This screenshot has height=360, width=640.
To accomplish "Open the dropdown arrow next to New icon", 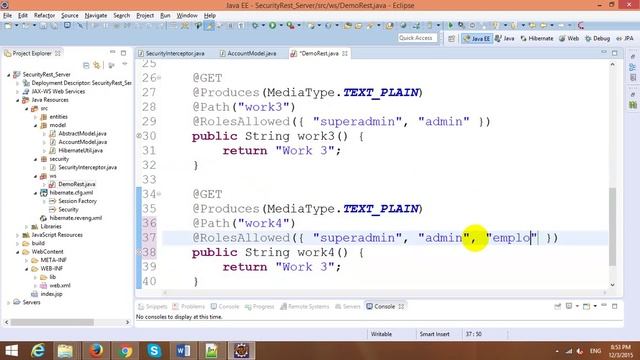I will (16, 26).
